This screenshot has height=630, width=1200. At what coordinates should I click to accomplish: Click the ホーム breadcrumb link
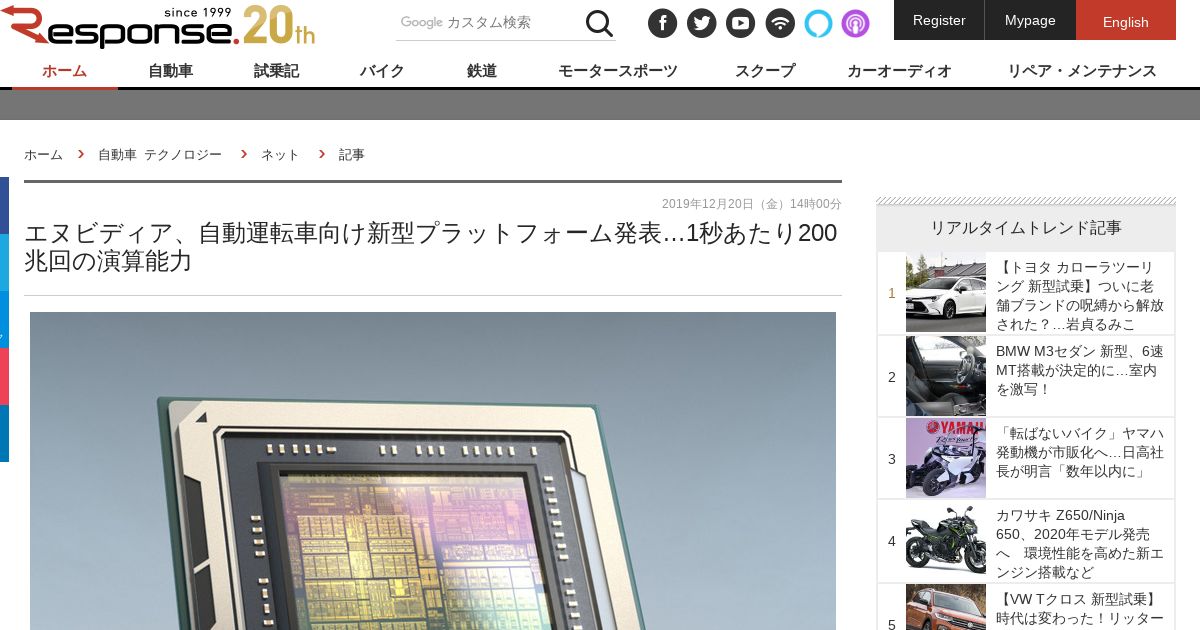click(43, 154)
